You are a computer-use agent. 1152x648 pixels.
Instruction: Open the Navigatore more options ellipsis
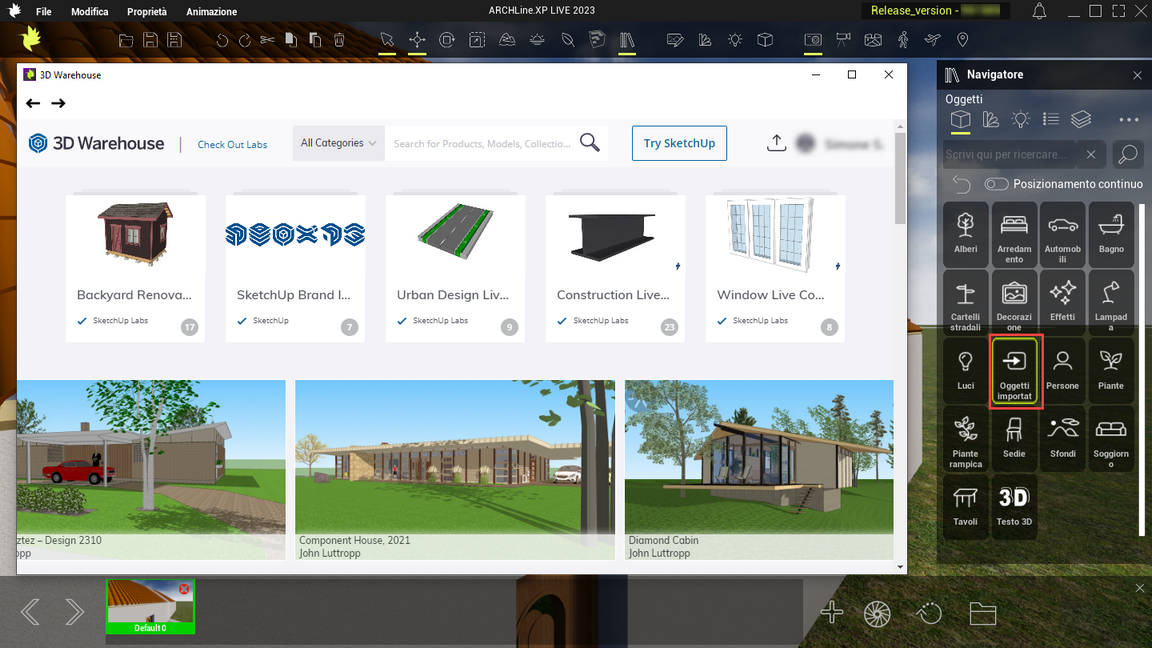pyautogui.click(x=1128, y=120)
